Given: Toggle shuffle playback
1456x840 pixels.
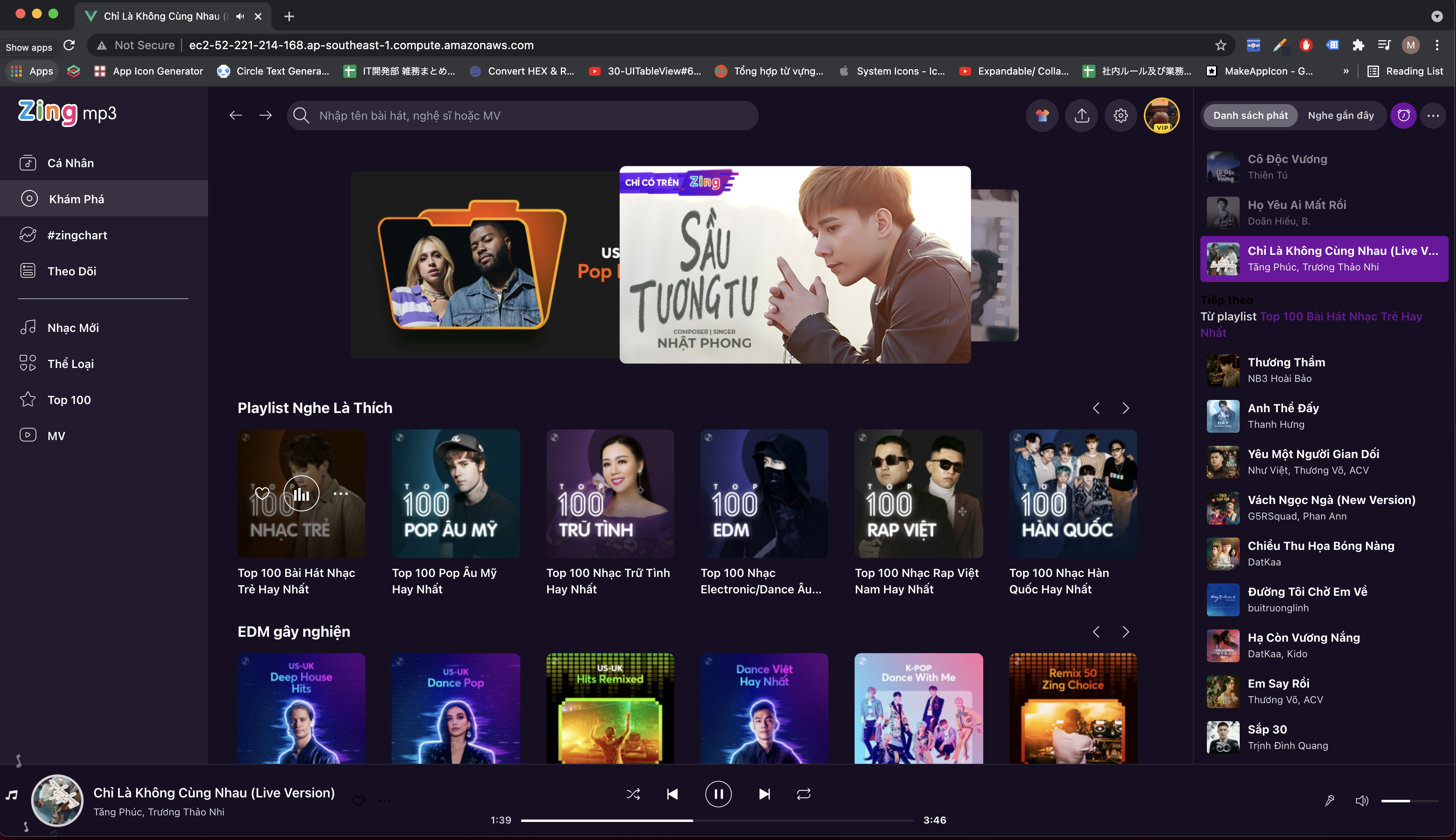Looking at the screenshot, I should click(x=633, y=794).
